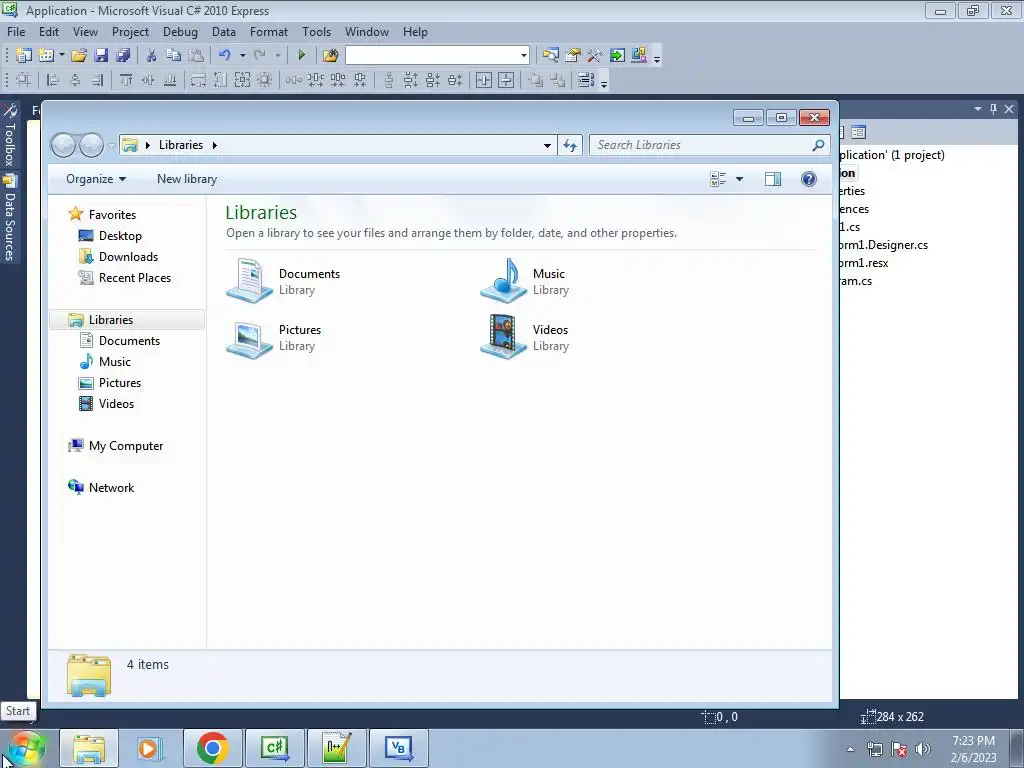Viewport: 1024px width, 768px height.
Task: Click the Center Vertically layout icon
Action: 506,80
